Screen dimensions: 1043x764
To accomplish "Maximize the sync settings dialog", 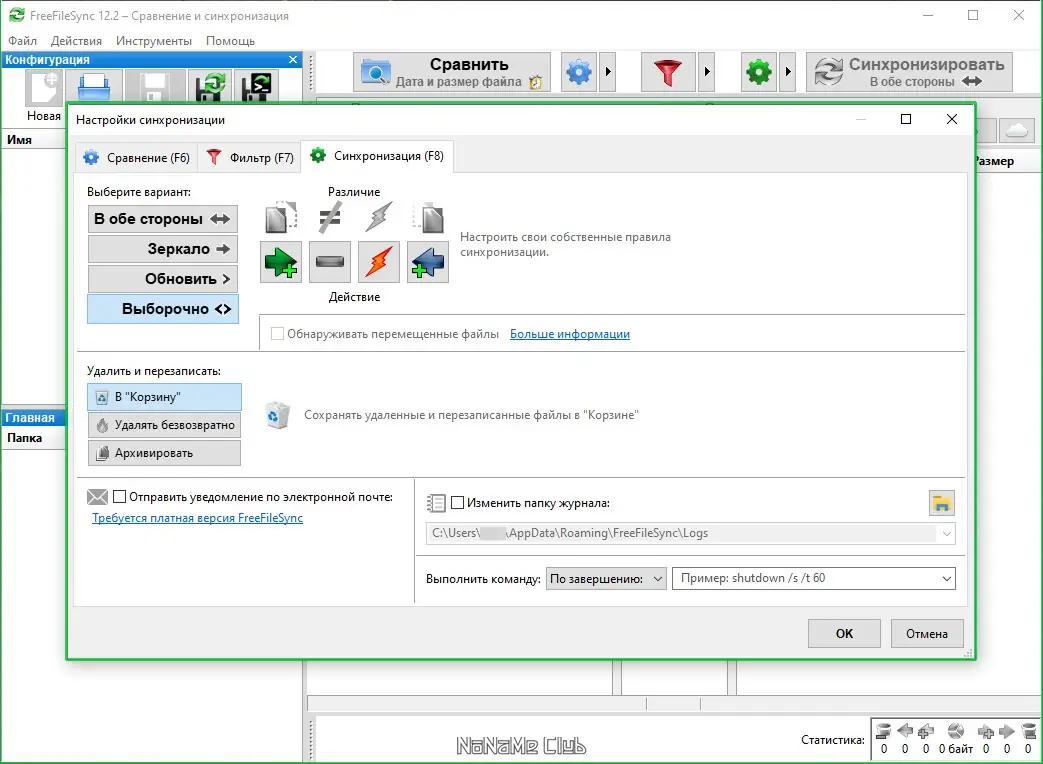I will tap(905, 119).
